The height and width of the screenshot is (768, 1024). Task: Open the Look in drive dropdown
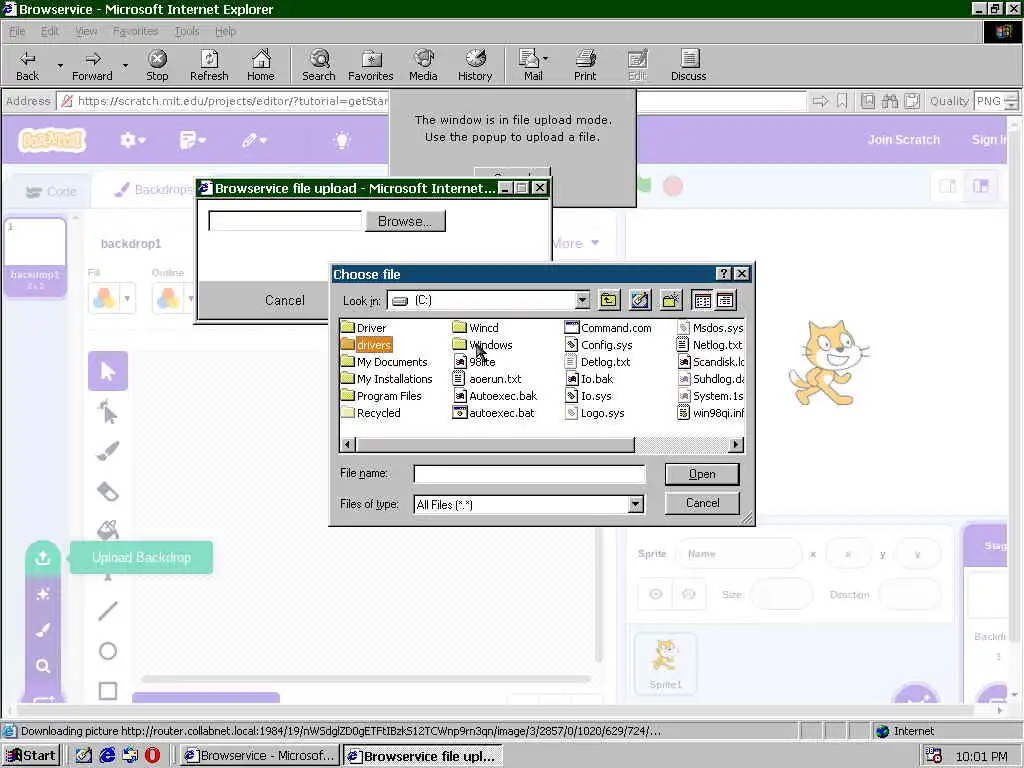point(582,300)
